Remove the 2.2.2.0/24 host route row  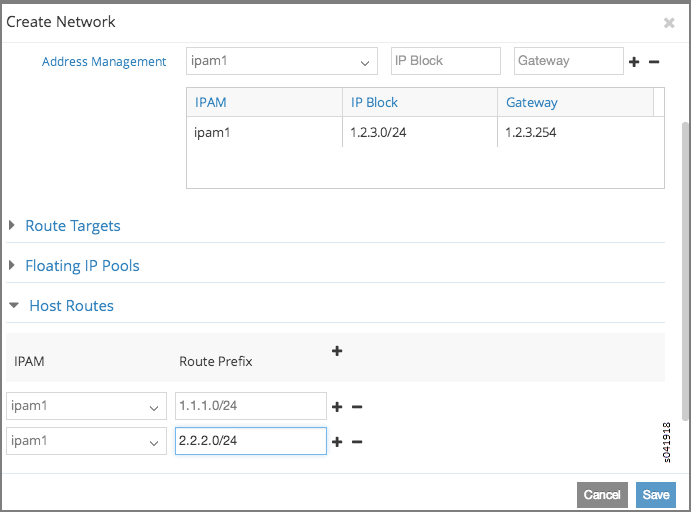(x=357, y=442)
